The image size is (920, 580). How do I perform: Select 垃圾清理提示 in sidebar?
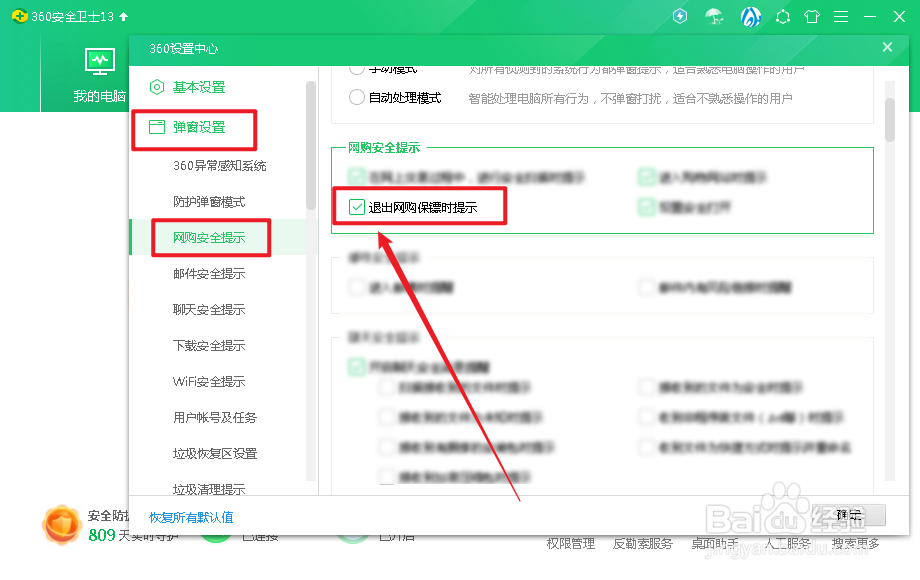(209, 489)
